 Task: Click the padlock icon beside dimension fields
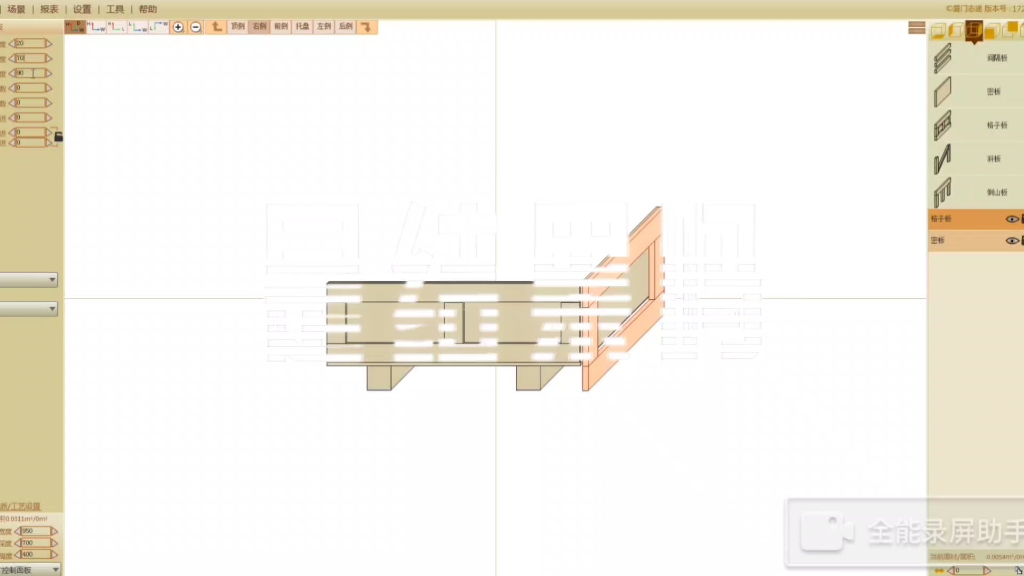(58, 136)
